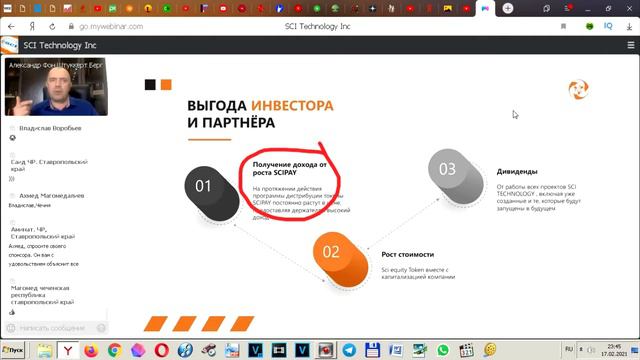Bookmark this page with the bookmark icon
640x360 pixels.
tap(563, 27)
